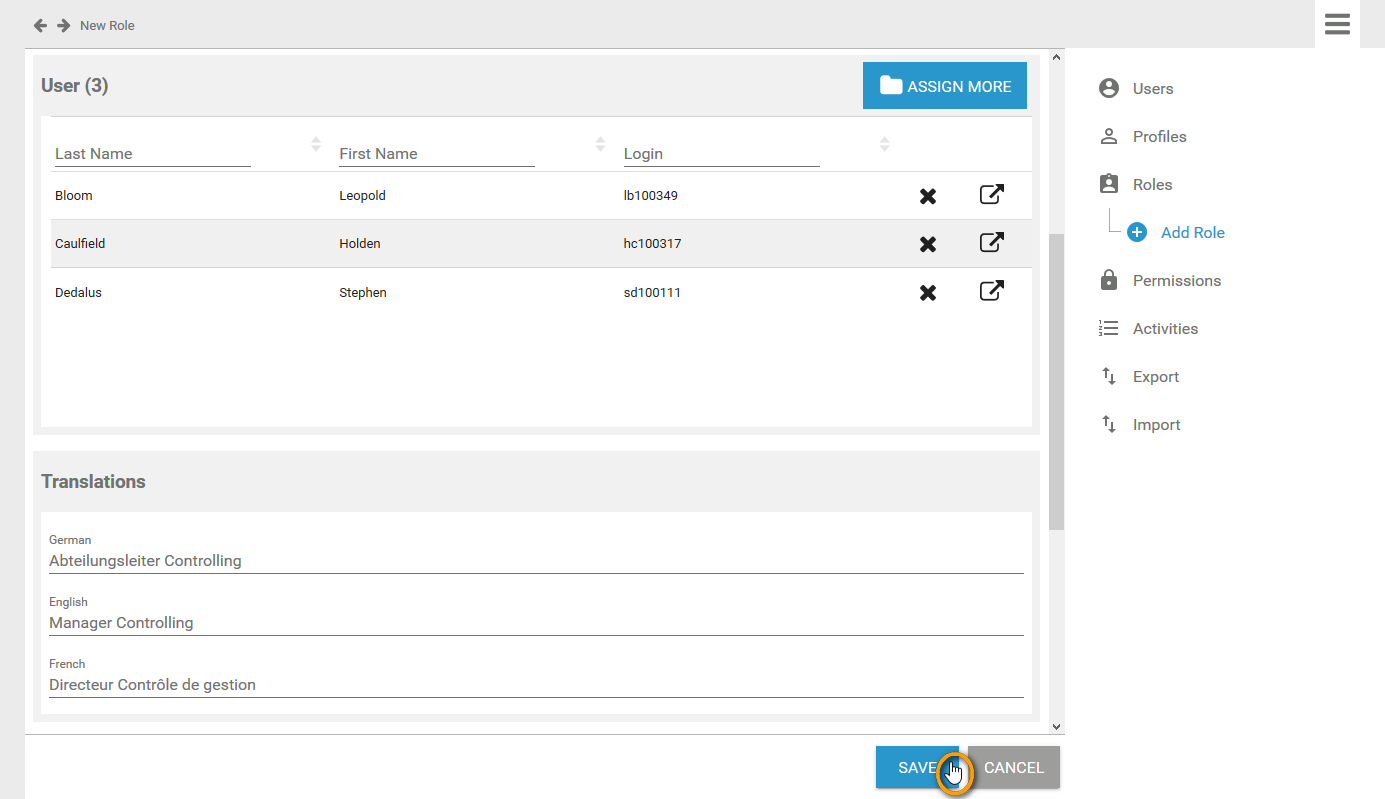Go forward using the right arrow
This screenshot has width=1385, height=799.
pyautogui.click(x=64, y=25)
